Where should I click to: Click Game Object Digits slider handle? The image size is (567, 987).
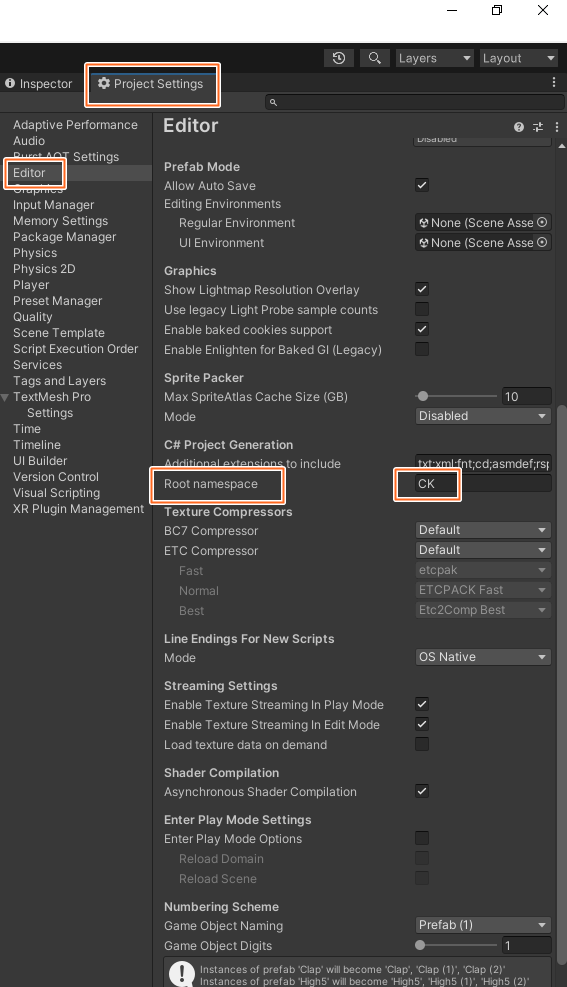click(x=420, y=945)
